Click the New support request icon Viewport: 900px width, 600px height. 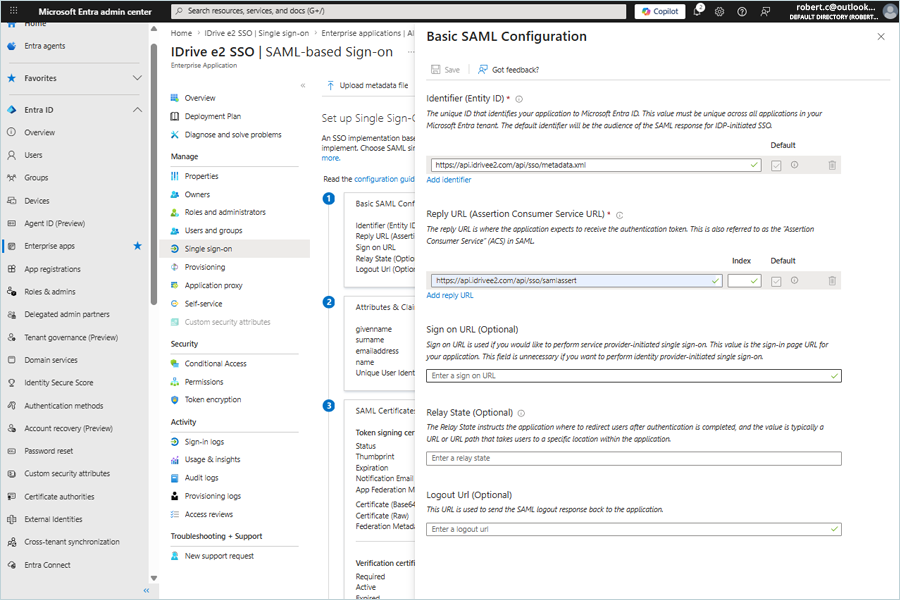[x=174, y=556]
